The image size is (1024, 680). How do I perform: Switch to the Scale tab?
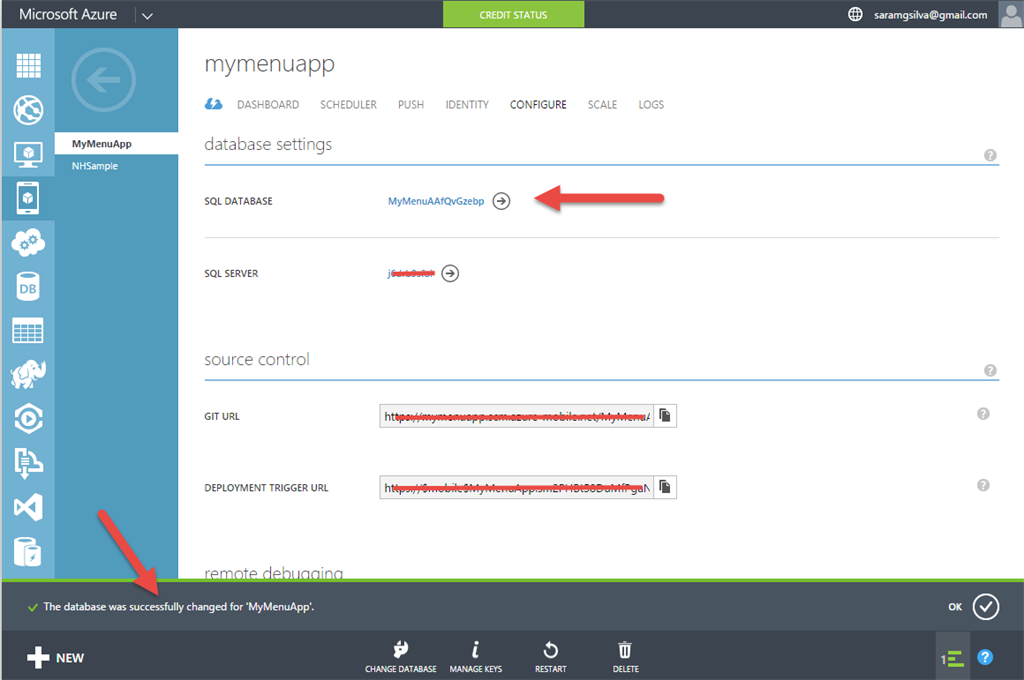602,105
